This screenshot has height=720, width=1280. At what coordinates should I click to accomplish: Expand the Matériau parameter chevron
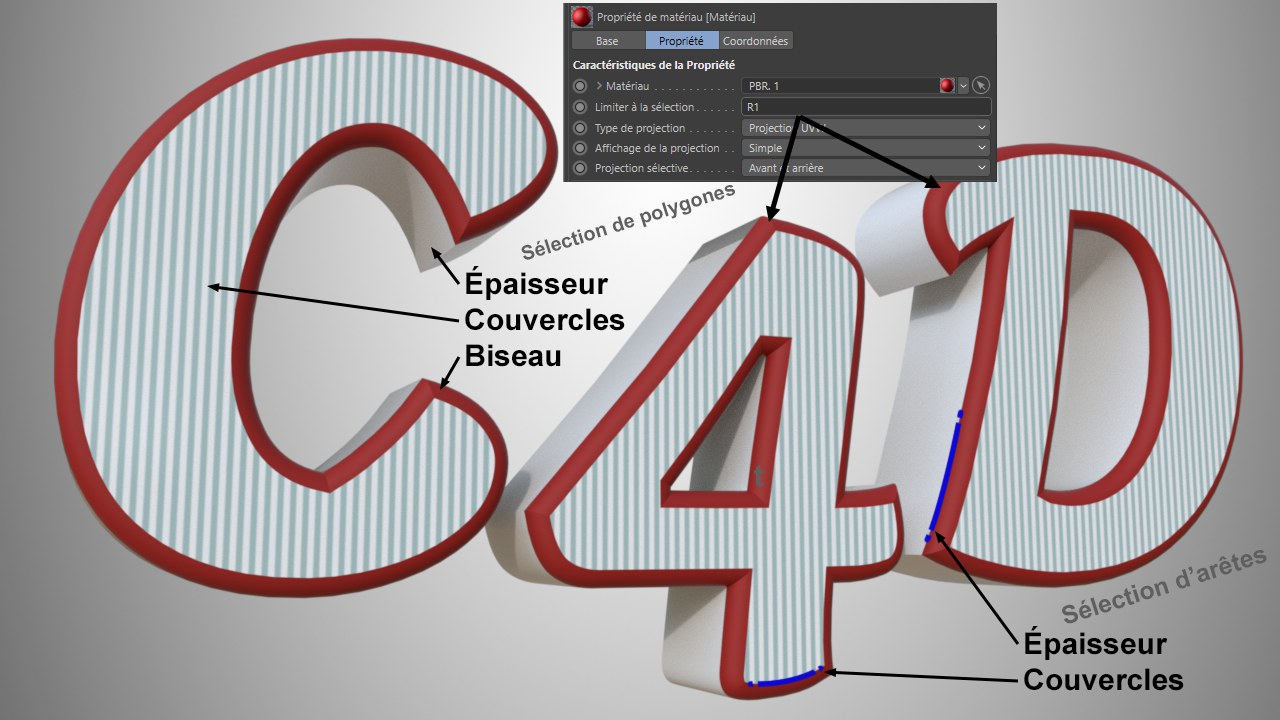click(x=598, y=86)
